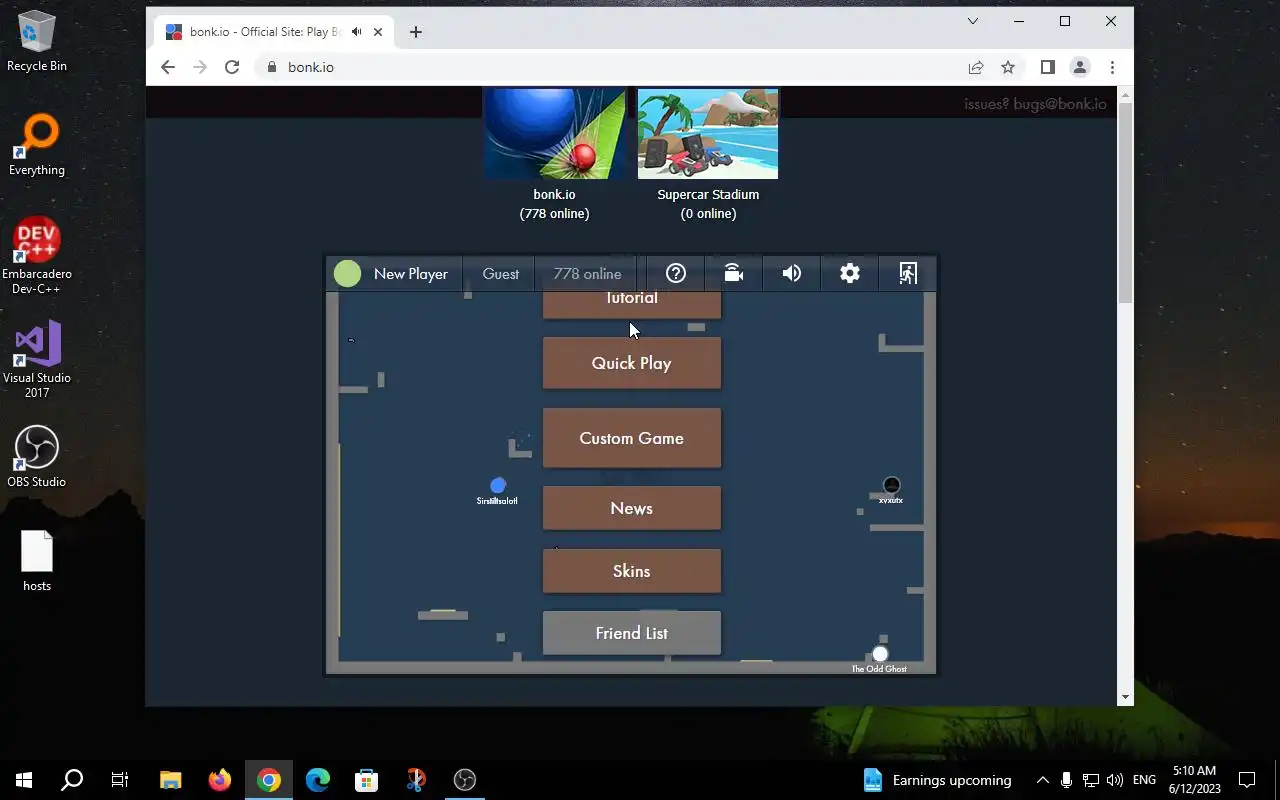Image resolution: width=1280 pixels, height=800 pixels.
Task: Toggle the browser side panel icon
Action: point(1048,67)
